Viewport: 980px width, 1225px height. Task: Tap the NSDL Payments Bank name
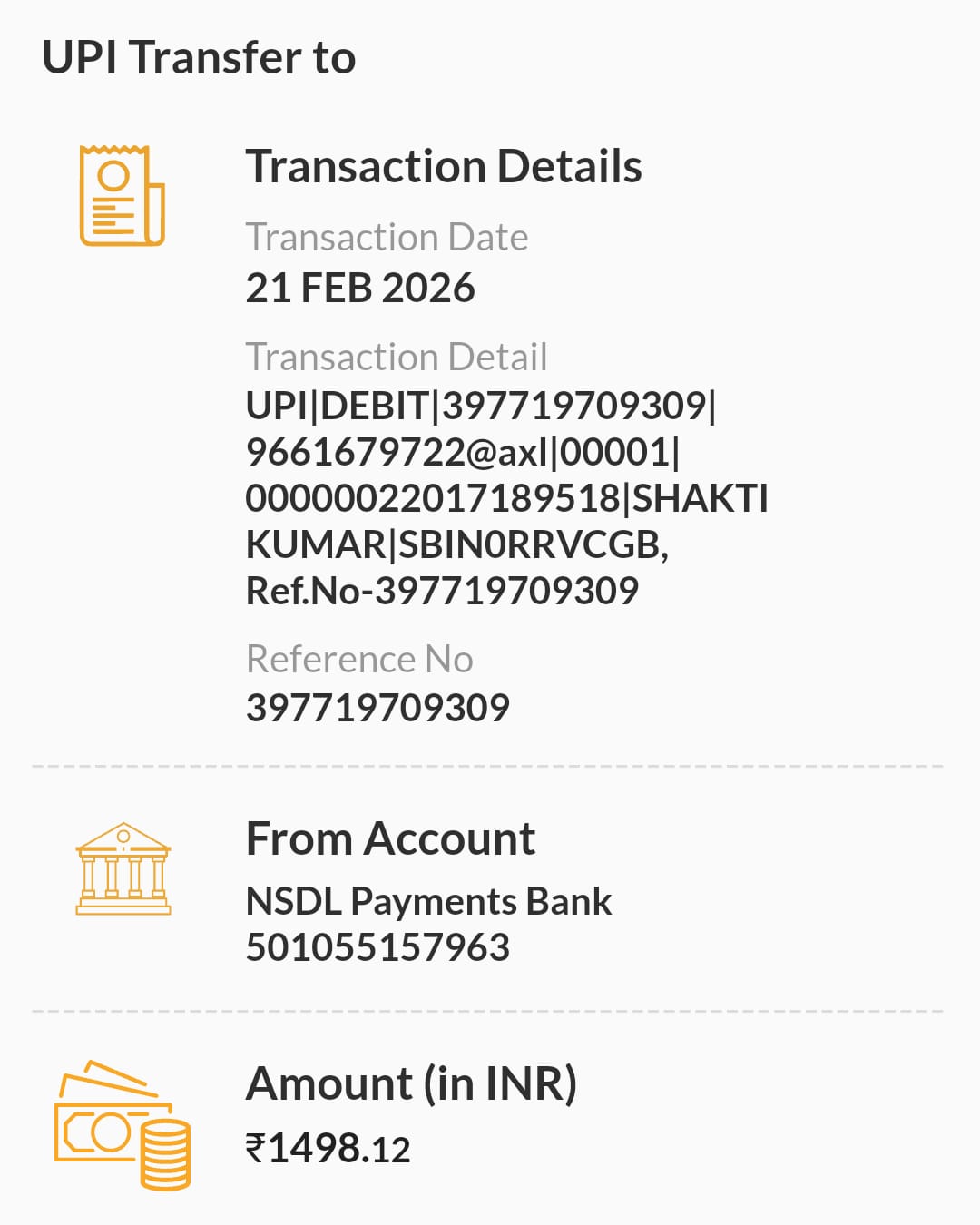(428, 901)
